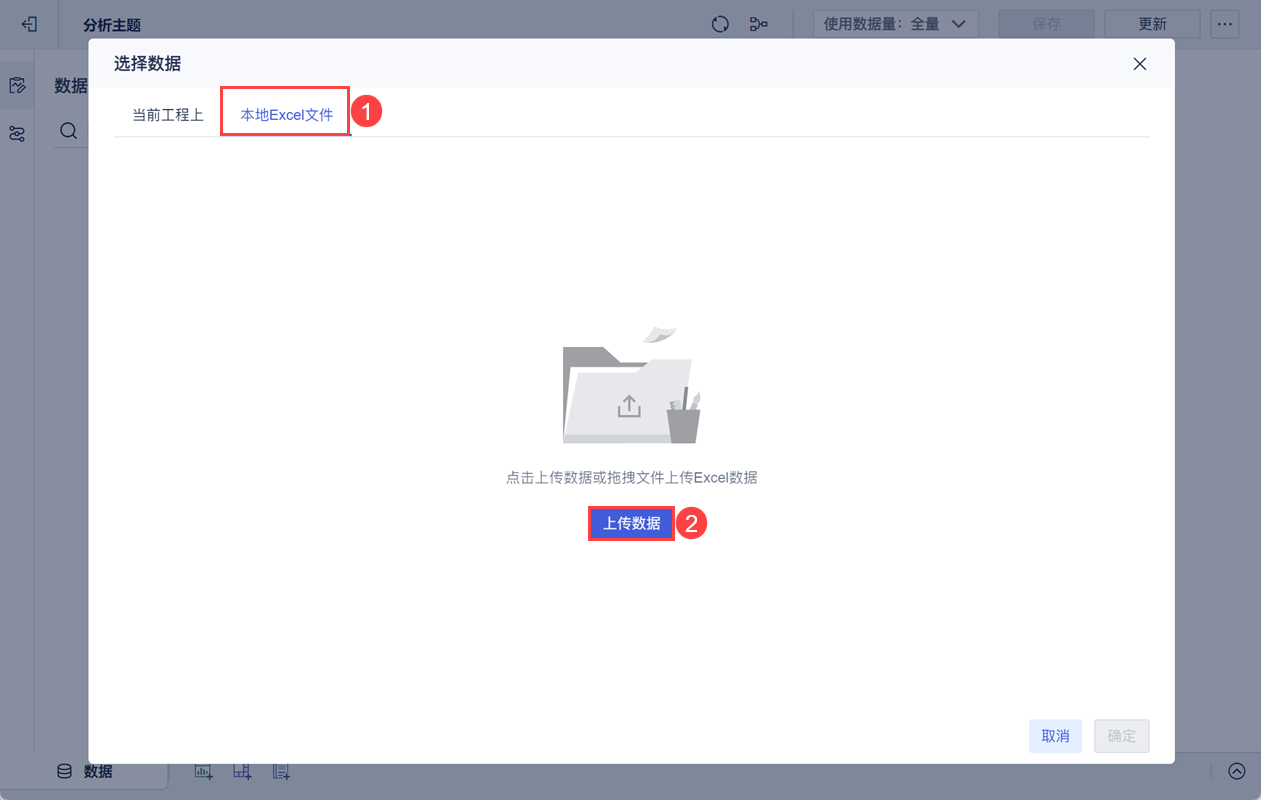Image resolution: width=1261 pixels, height=800 pixels.
Task: Click the 分析主题 title
Action: click(112, 25)
